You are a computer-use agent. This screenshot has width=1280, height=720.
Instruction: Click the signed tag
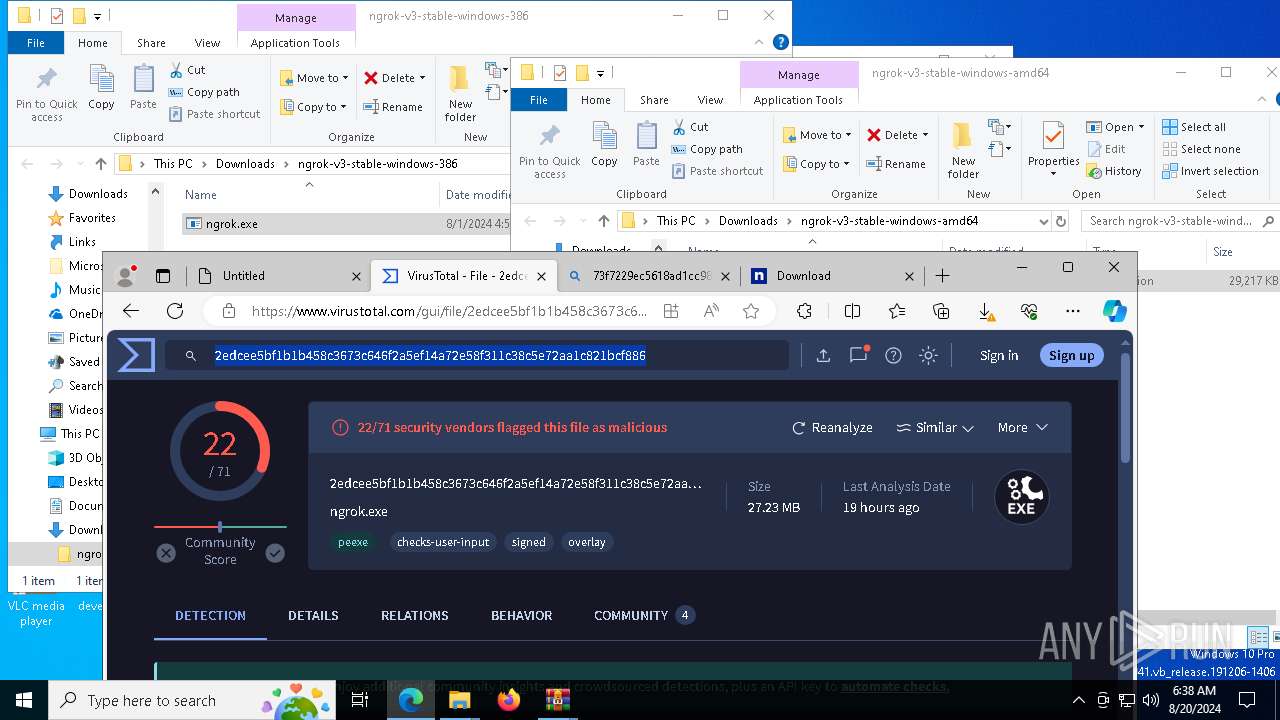click(529, 542)
